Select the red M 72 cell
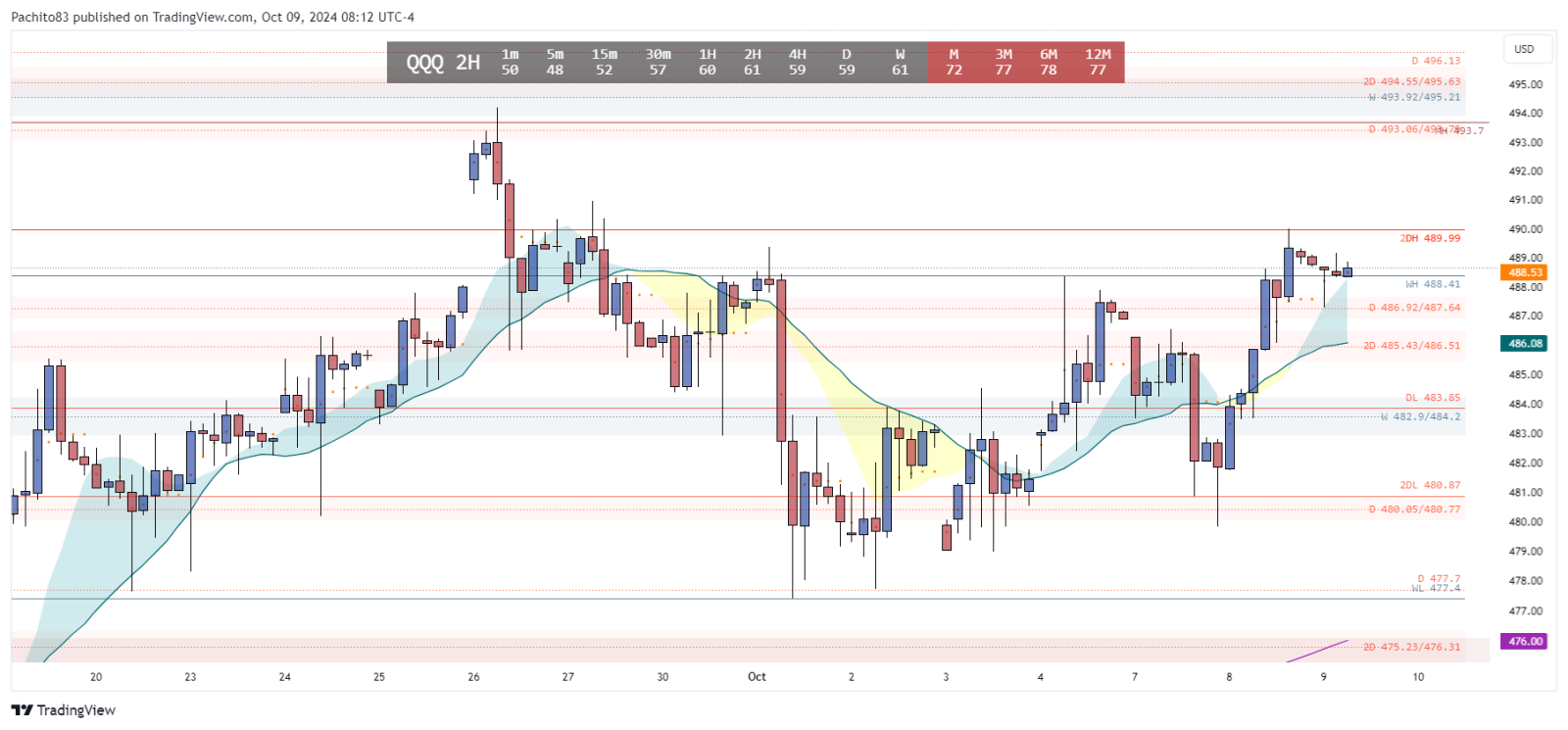Image resolution: width=1568 pixels, height=730 pixels. [x=954, y=62]
